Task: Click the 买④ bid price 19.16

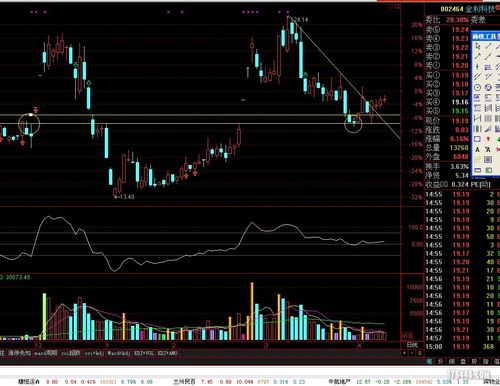Action: (460, 102)
